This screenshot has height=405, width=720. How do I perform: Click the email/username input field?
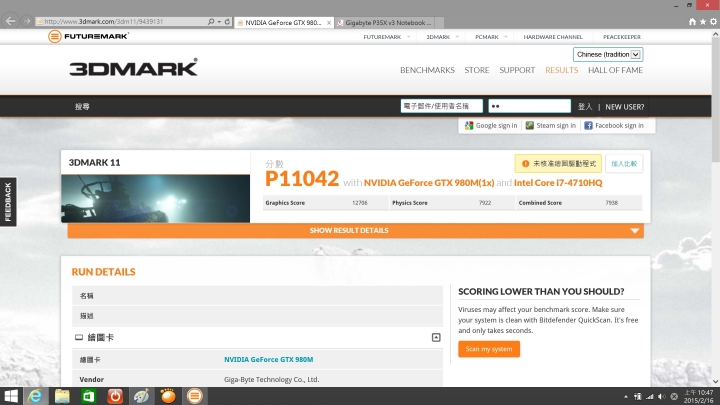click(x=441, y=106)
